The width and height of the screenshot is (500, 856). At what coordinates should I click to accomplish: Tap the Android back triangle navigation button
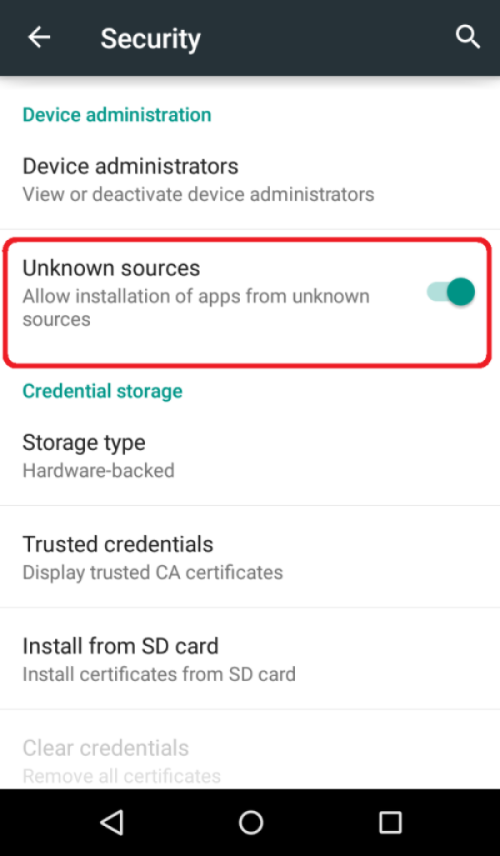coord(112,822)
